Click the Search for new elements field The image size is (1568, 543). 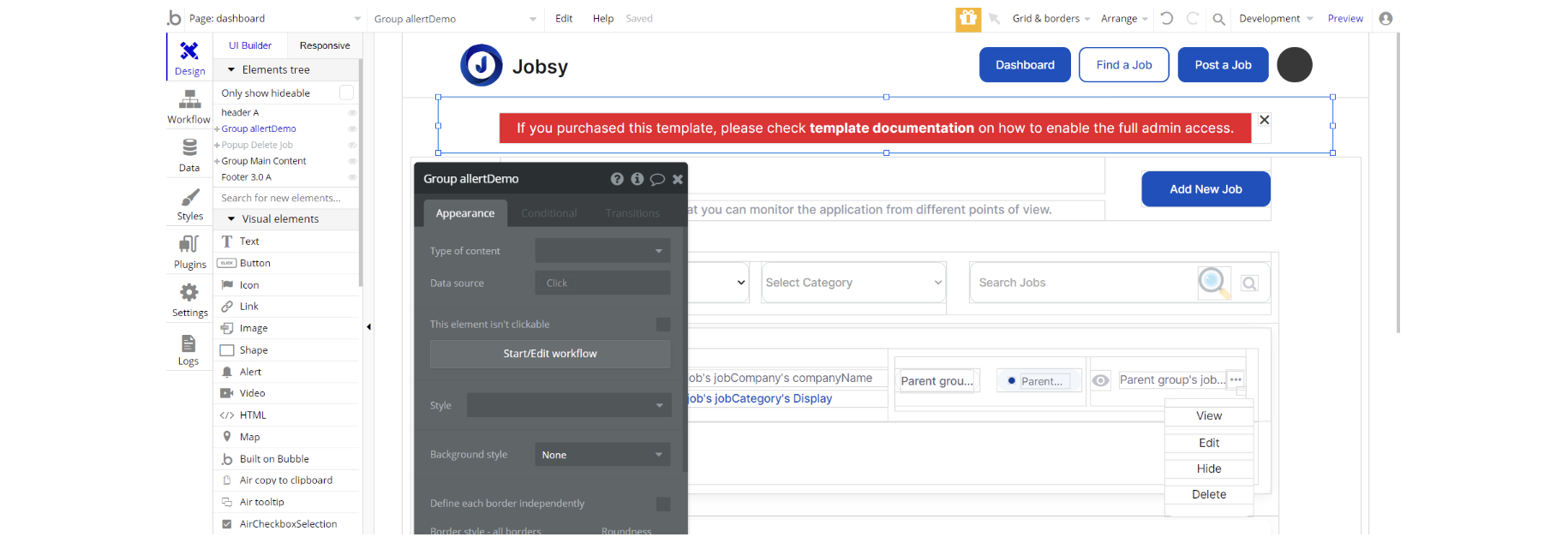[285, 198]
